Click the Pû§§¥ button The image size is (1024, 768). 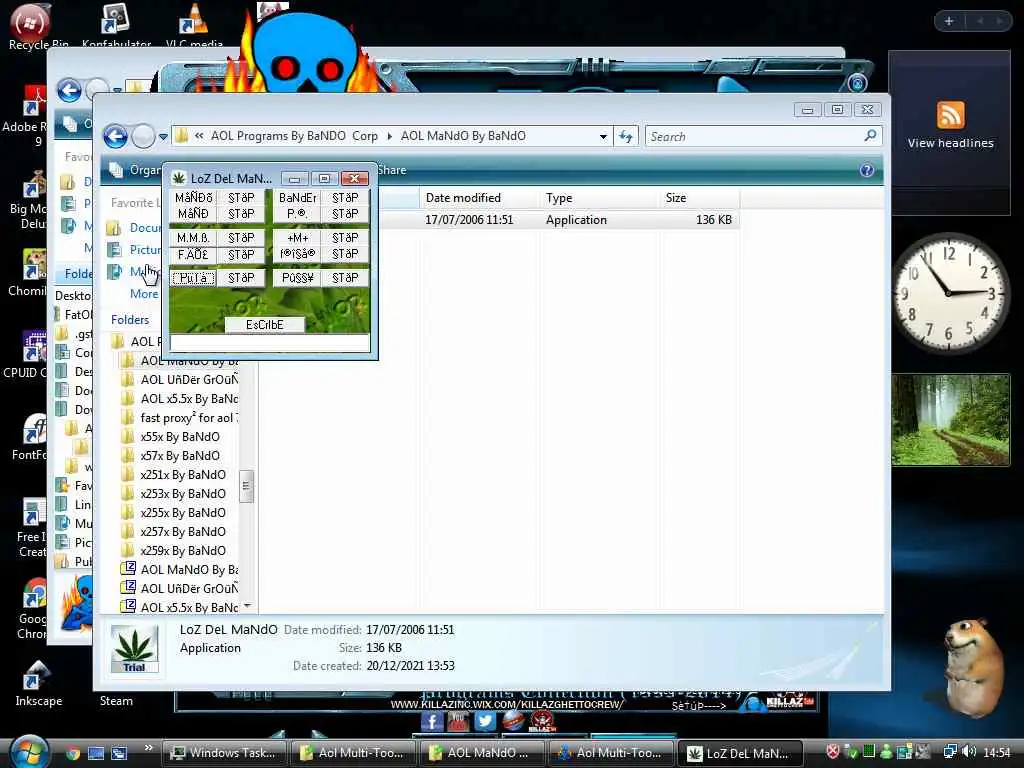pyautogui.click(x=297, y=278)
